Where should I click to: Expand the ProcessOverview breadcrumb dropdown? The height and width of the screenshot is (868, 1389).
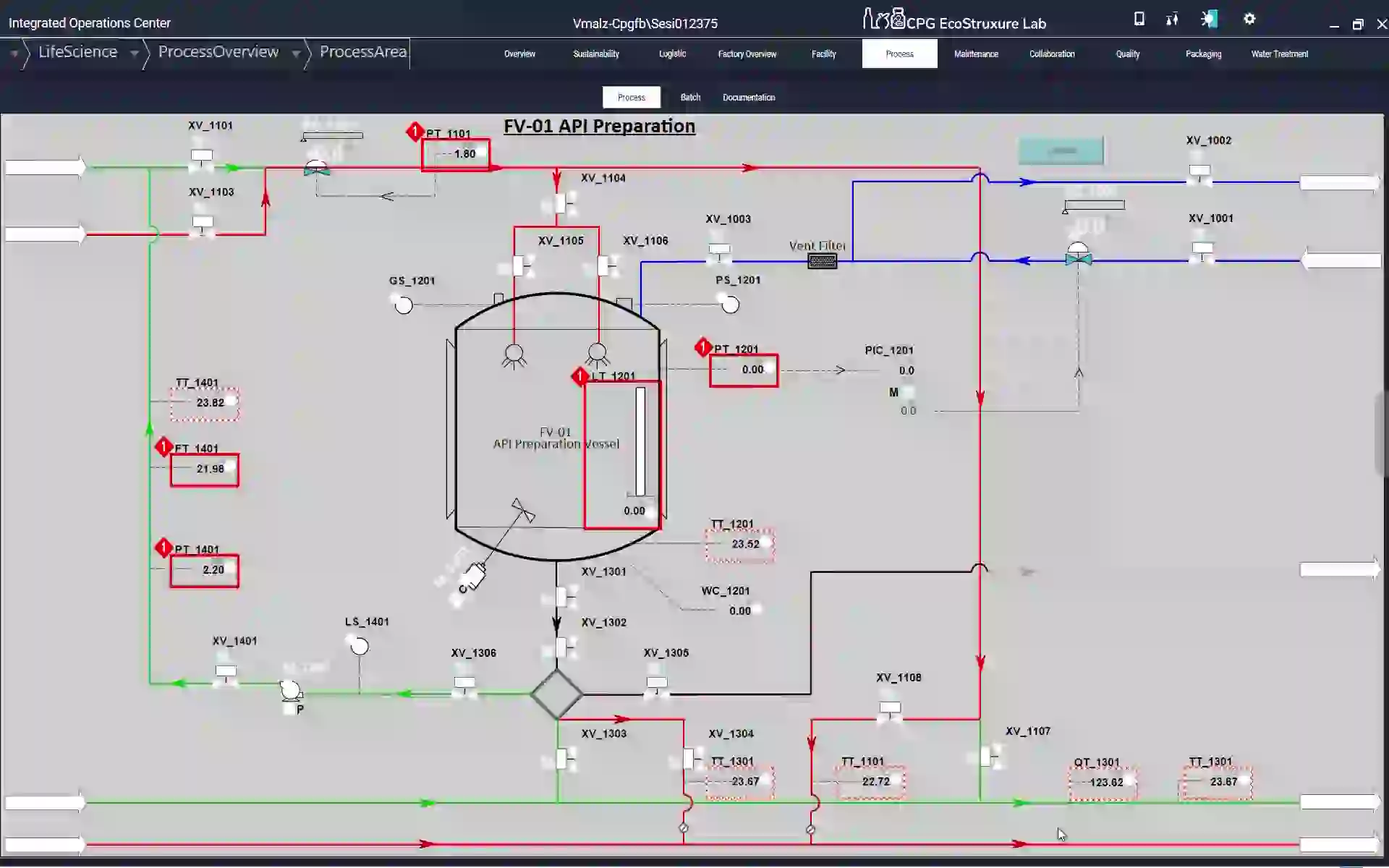[x=296, y=54]
